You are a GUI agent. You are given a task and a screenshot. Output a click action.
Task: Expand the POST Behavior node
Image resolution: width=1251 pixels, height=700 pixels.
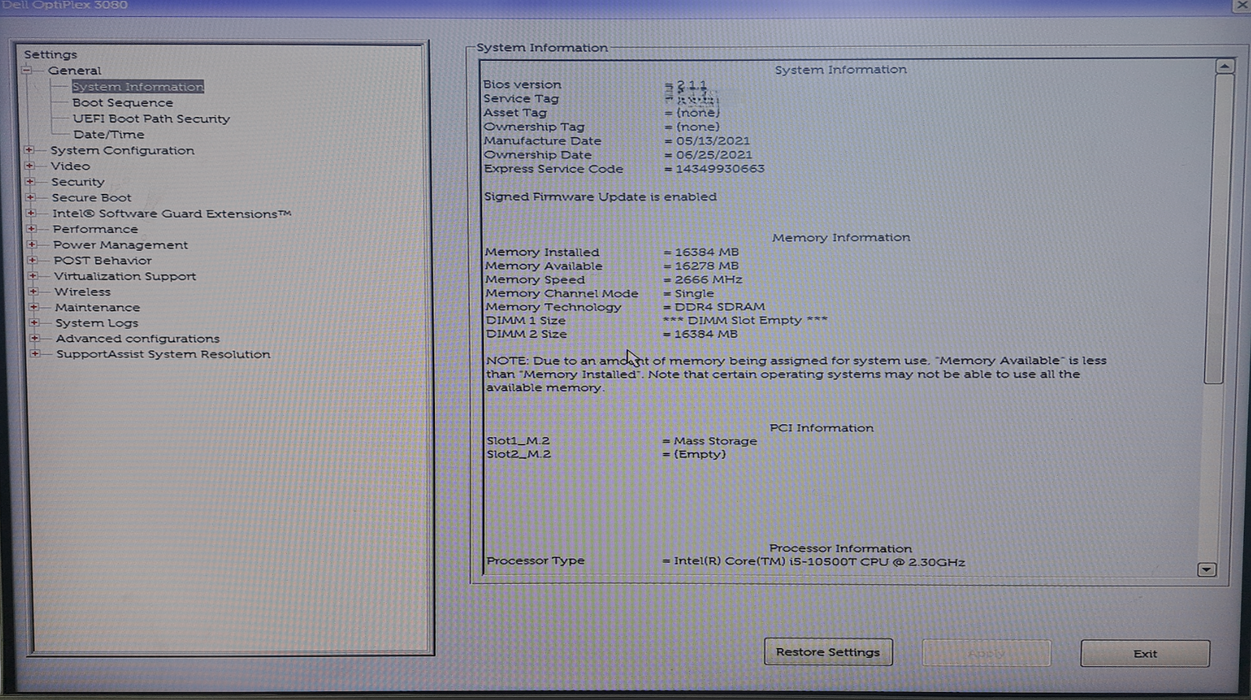point(32,260)
